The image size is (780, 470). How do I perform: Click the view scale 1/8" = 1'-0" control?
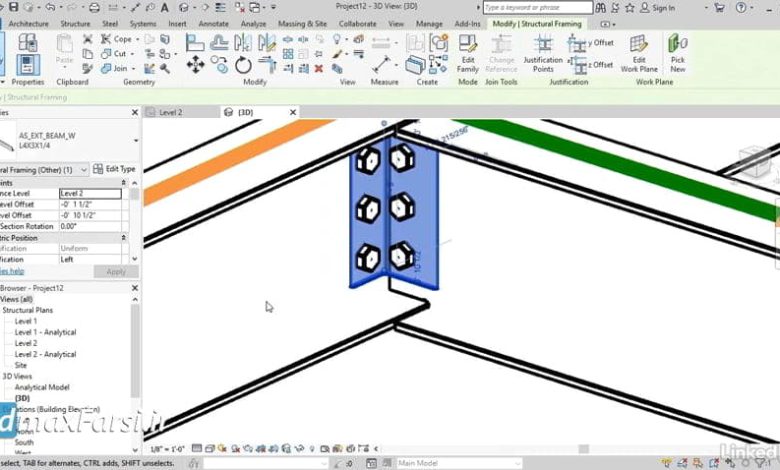[167, 449]
